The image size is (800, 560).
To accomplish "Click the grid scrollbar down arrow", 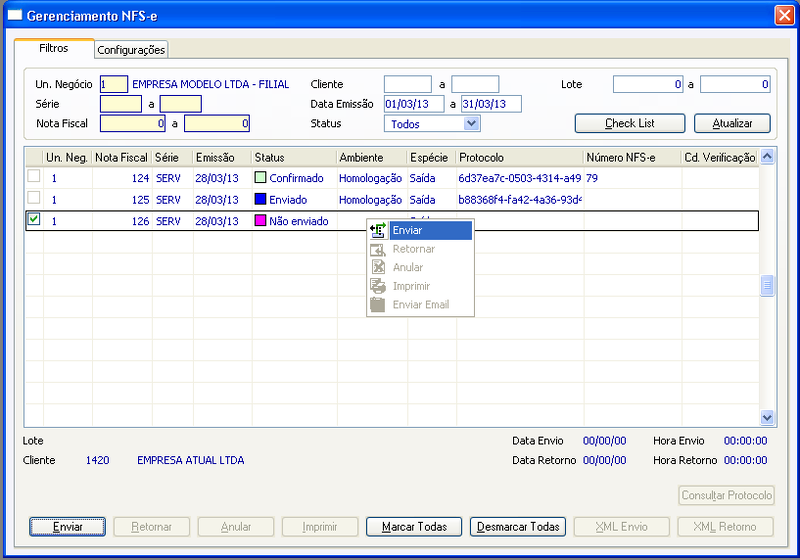I will pos(767,418).
